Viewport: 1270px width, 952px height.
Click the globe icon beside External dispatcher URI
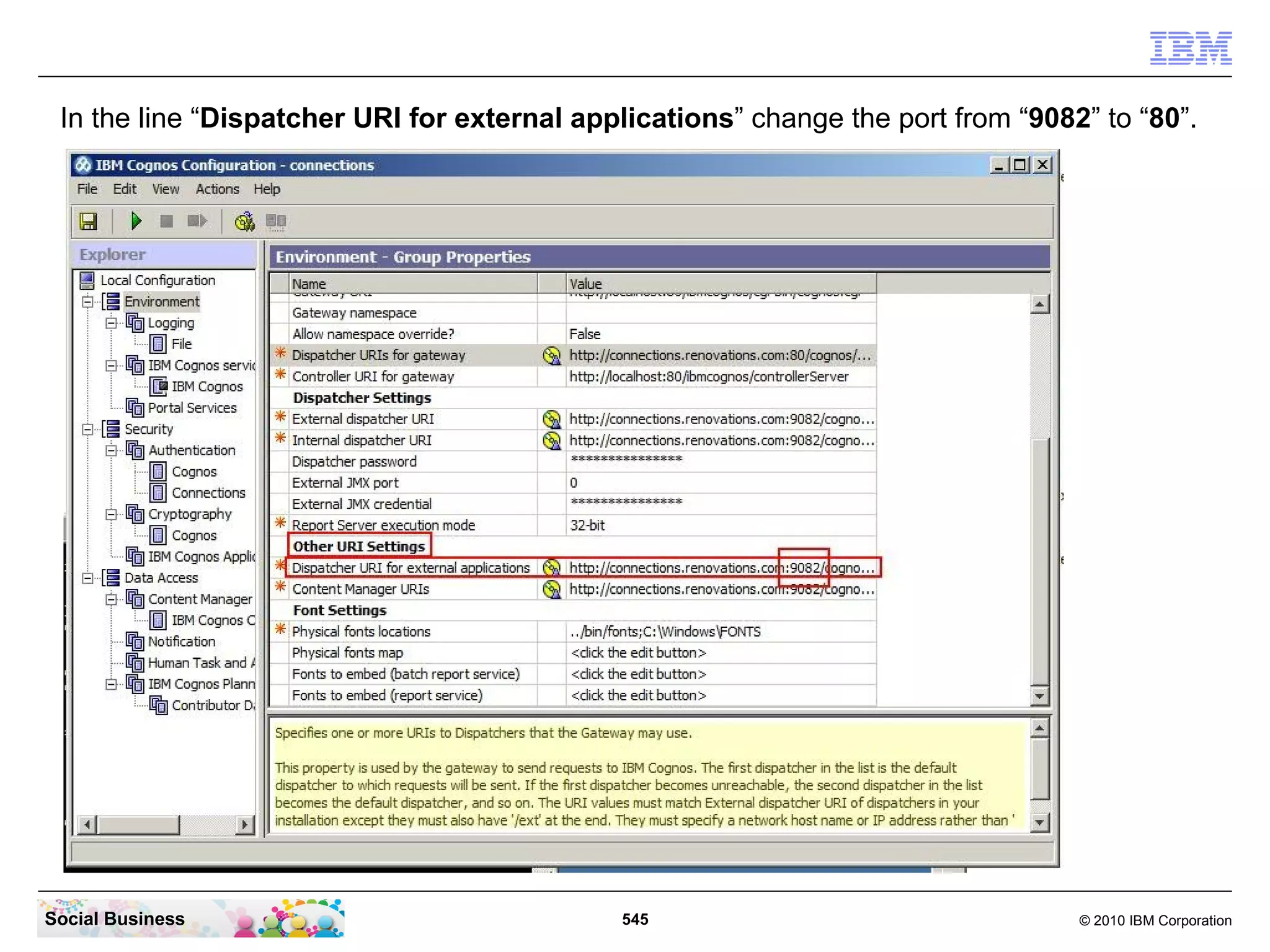pyautogui.click(x=551, y=420)
